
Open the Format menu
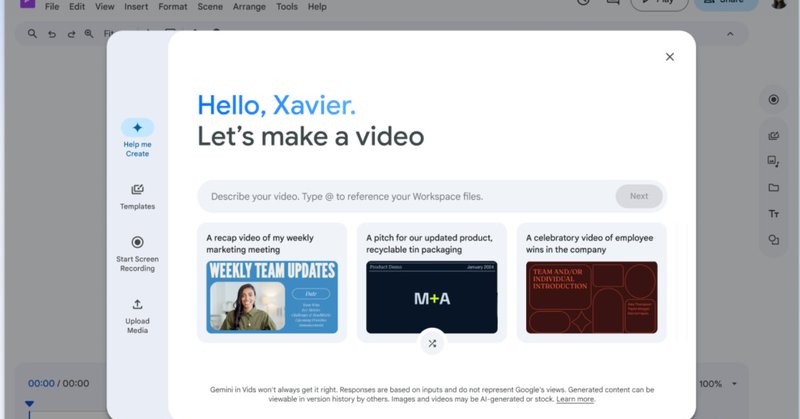172,7
